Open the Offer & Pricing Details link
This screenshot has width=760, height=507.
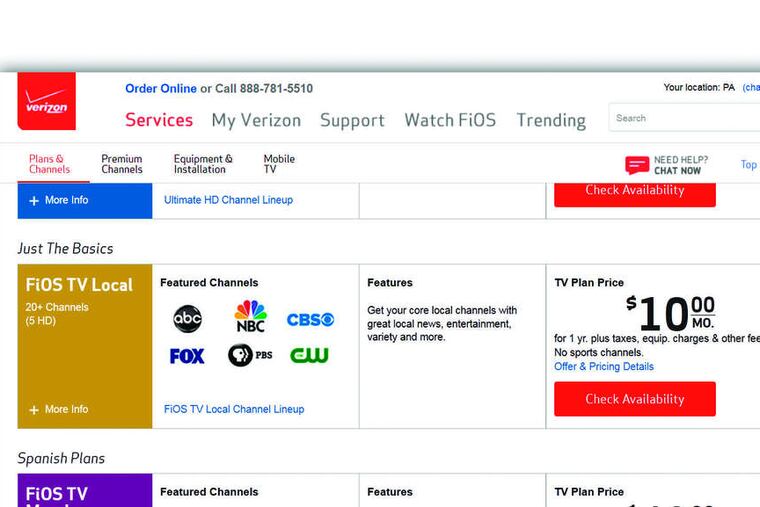(x=604, y=367)
